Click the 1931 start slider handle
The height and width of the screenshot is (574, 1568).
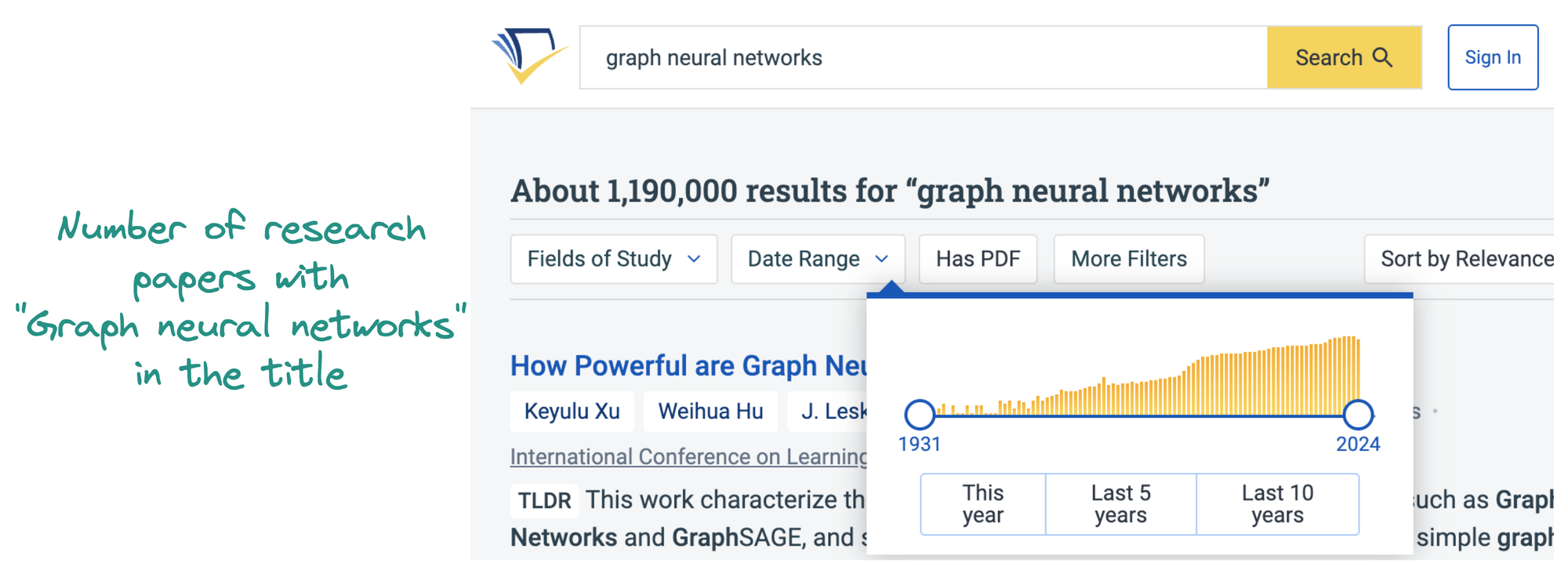pyautogui.click(x=920, y=414)
